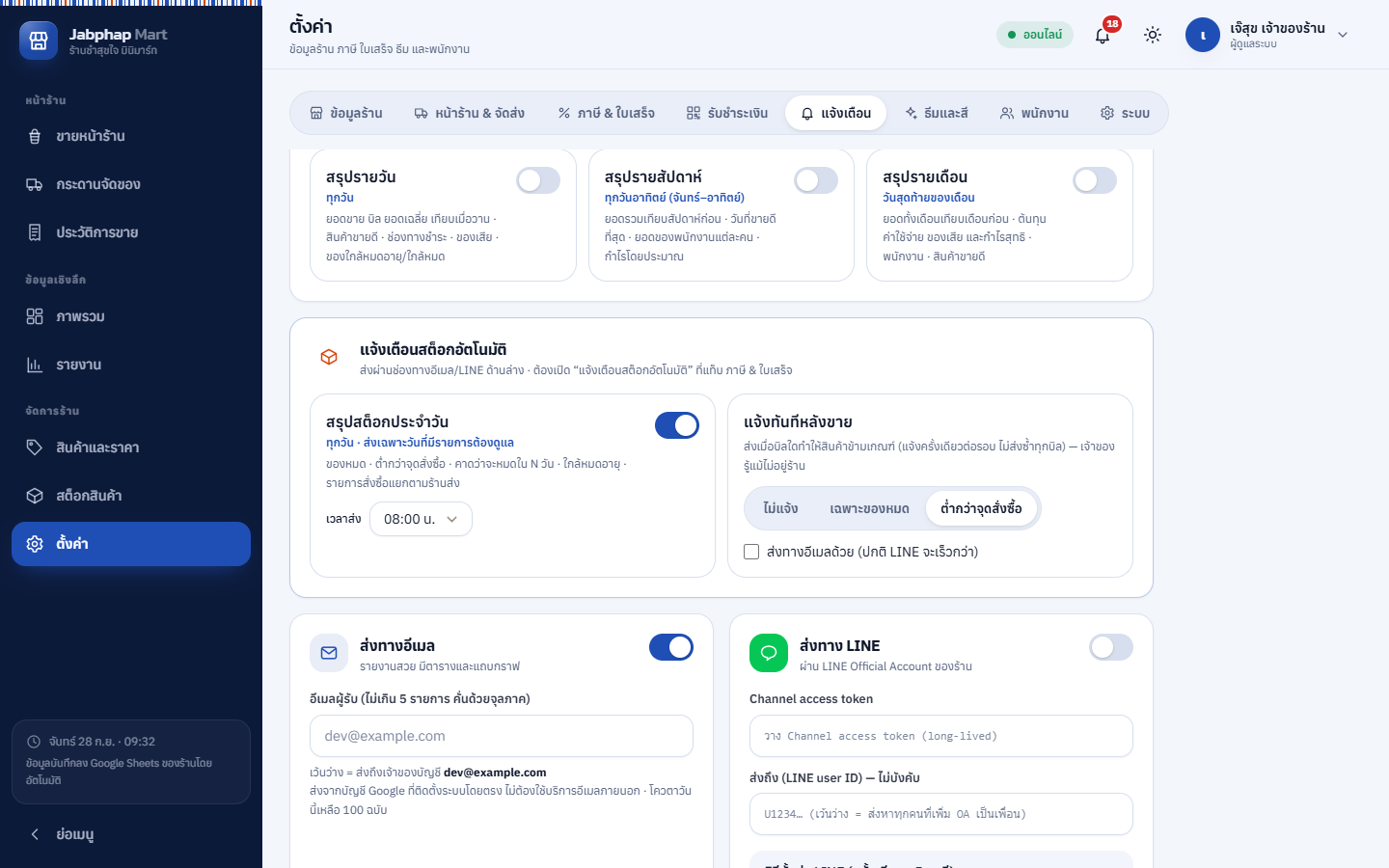Open ภาพรวม dashboard in the sidebar
Image resolution: width=1389 pixels, height=868 pixels.
click(131, 316)
